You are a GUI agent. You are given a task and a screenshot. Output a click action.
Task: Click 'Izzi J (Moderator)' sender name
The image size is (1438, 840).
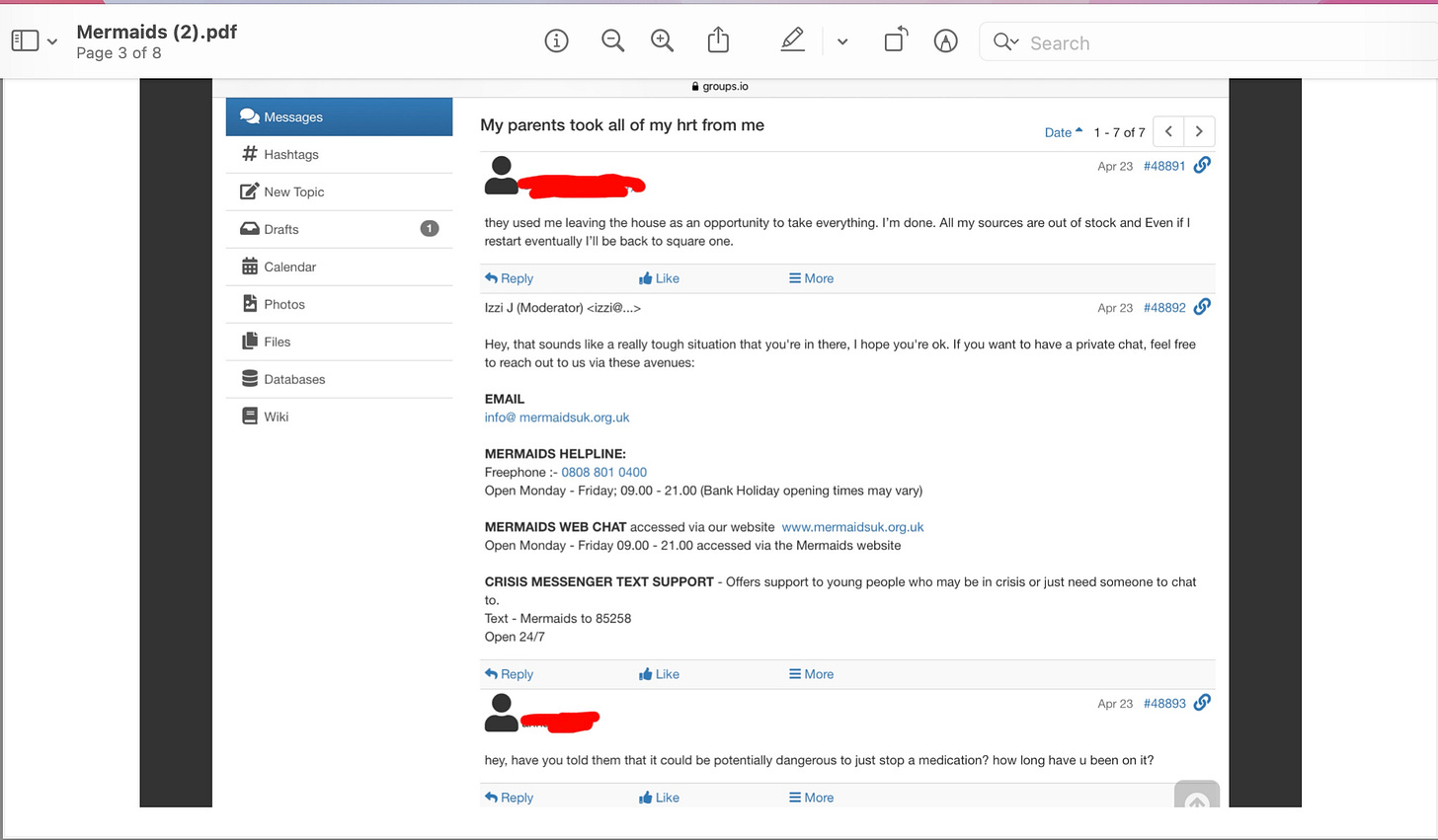(x=534, y=308)
